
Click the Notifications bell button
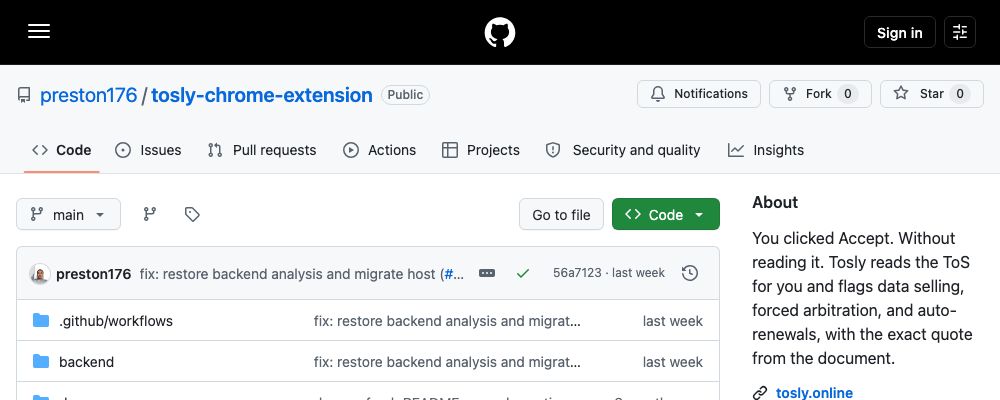tap(698, 94)
